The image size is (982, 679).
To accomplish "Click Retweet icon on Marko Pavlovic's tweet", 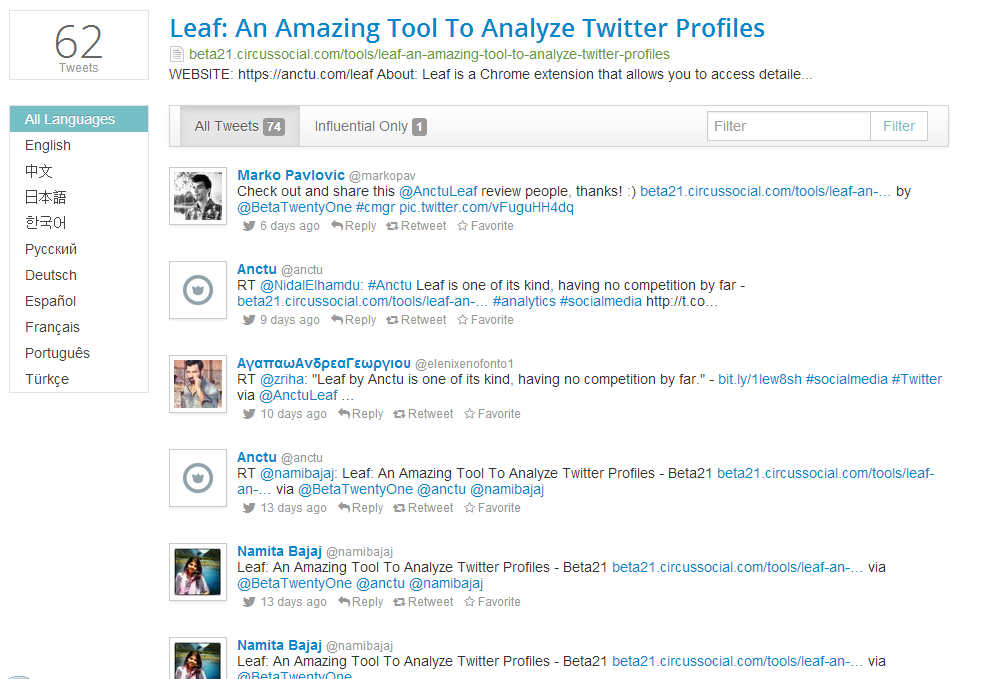I will (x=394, y=226).
